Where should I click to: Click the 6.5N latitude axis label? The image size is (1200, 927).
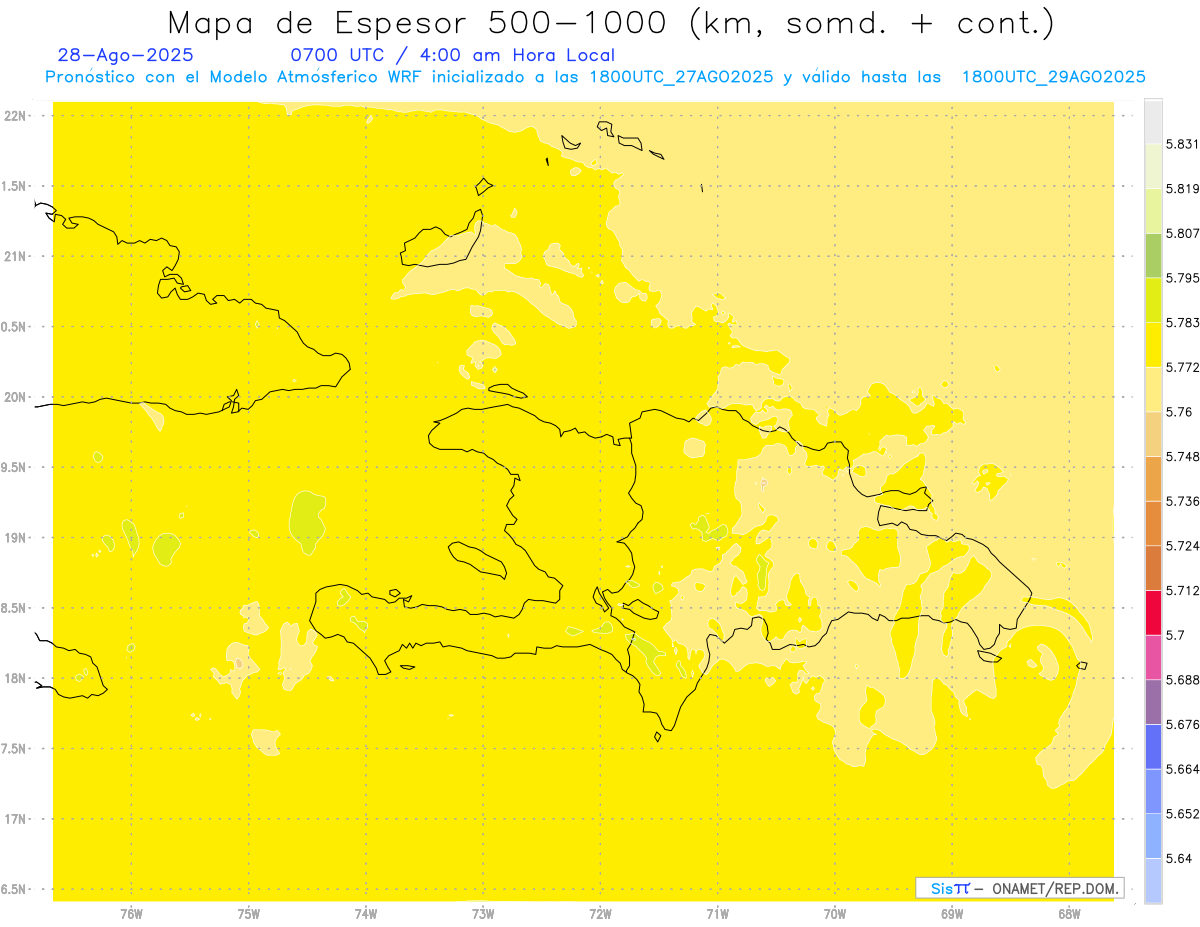pos(14,890)
